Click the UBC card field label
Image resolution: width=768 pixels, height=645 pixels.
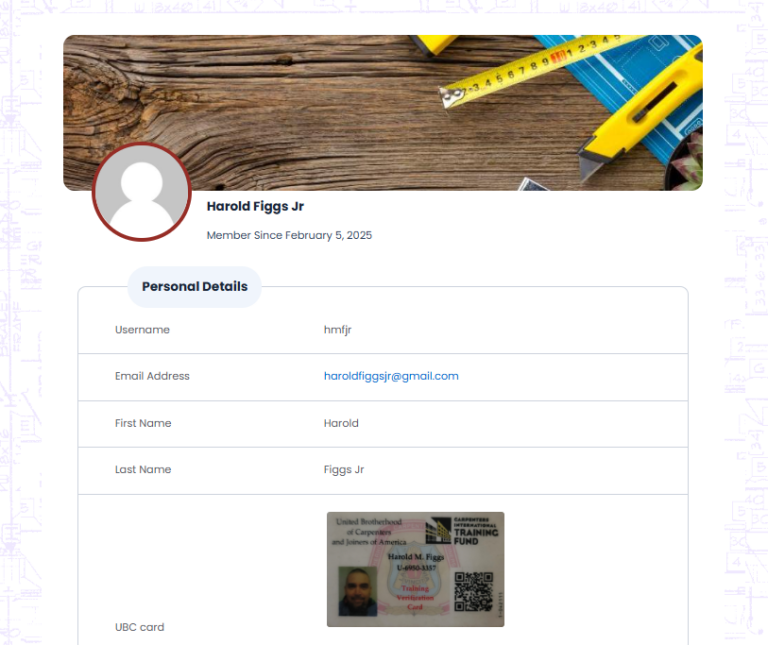point(140,627)
